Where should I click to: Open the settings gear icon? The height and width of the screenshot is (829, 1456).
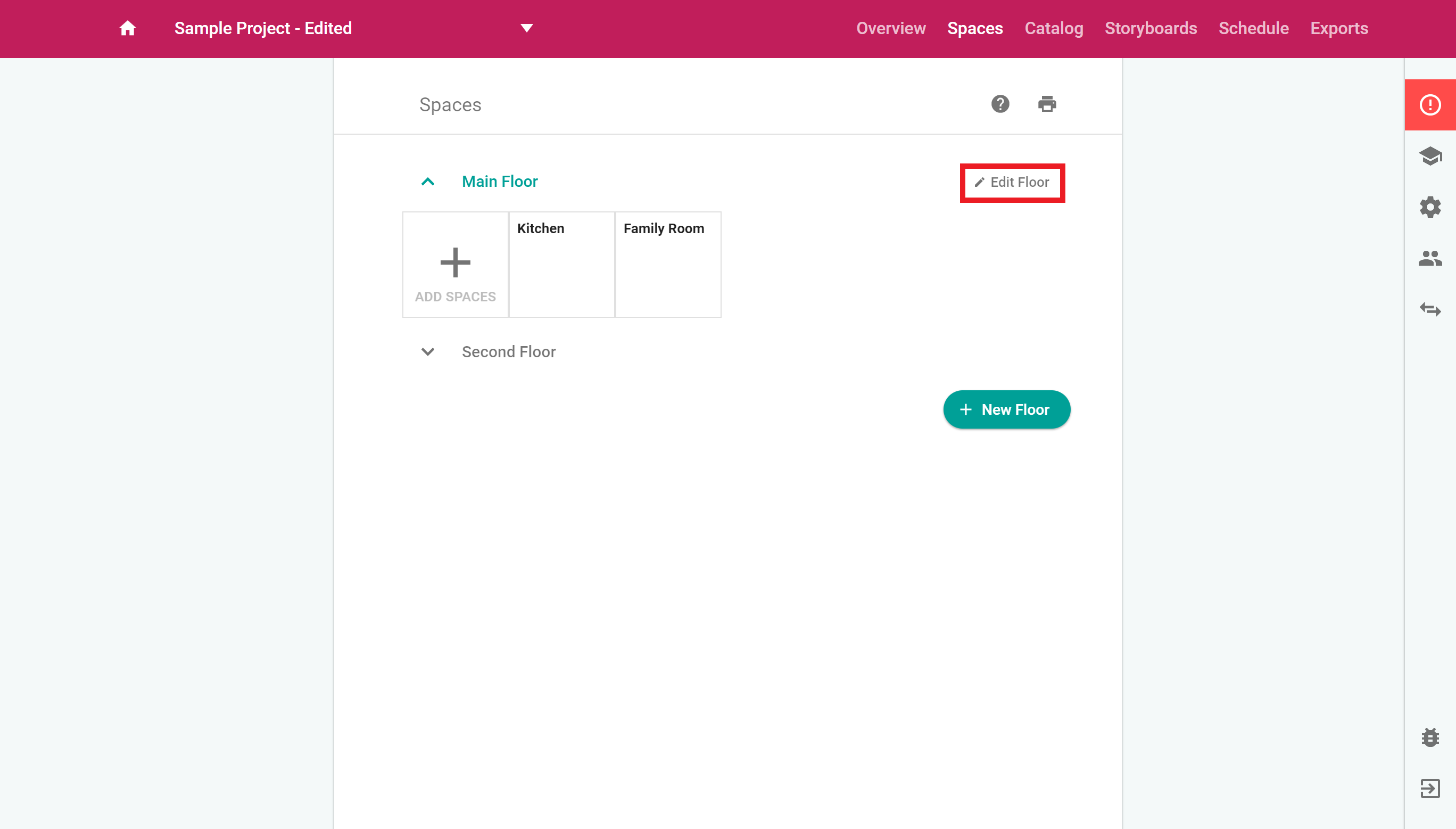1430,207
